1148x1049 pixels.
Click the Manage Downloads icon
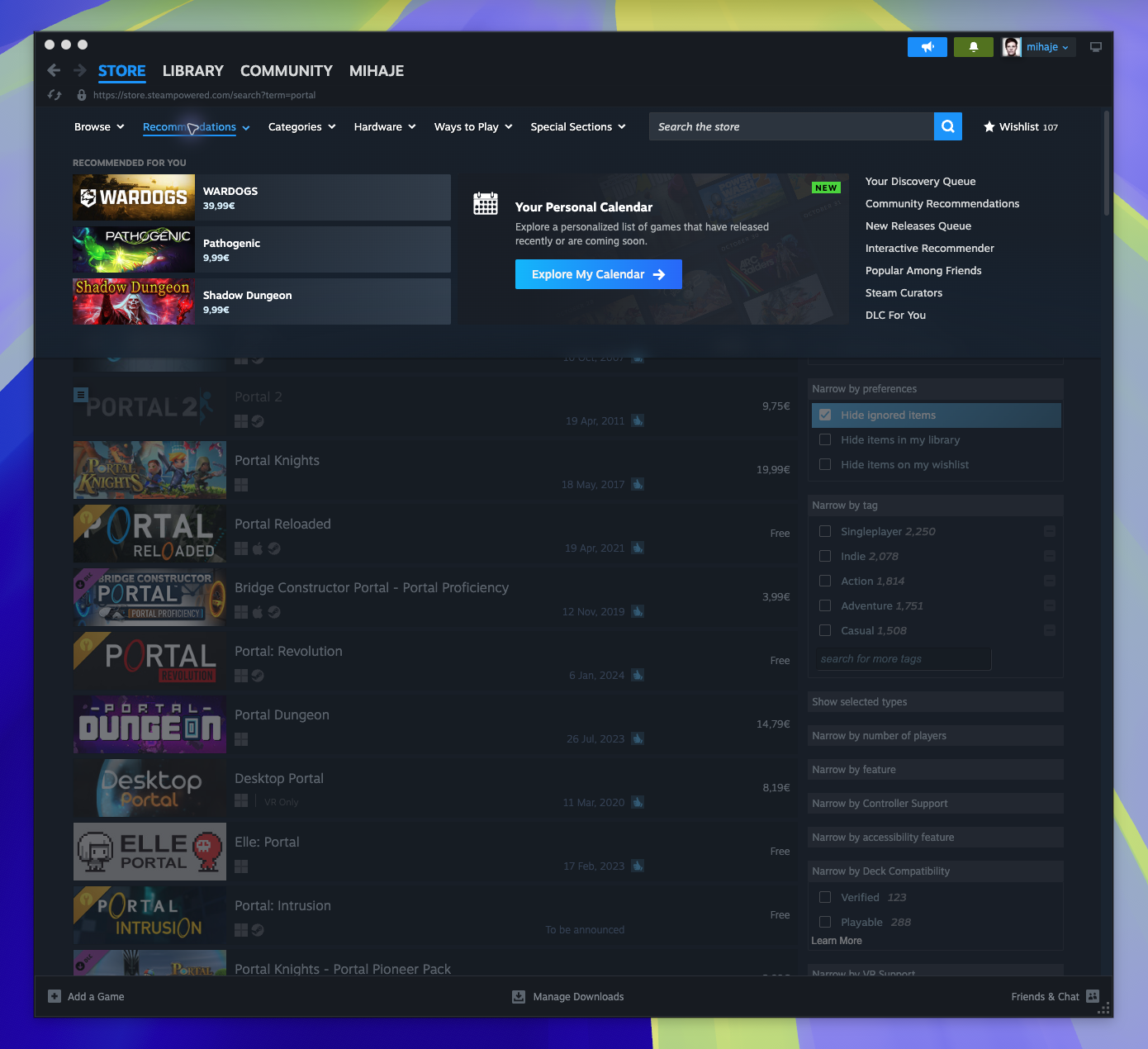click(519, 996)
